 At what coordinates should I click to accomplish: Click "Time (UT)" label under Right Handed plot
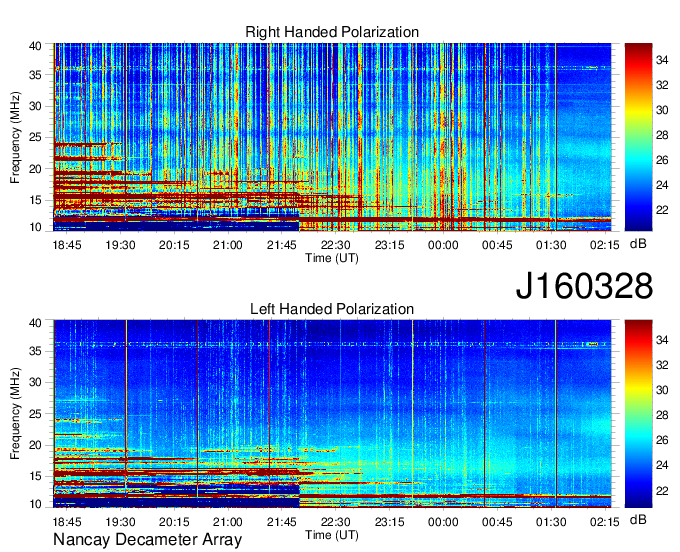point(332,258)
